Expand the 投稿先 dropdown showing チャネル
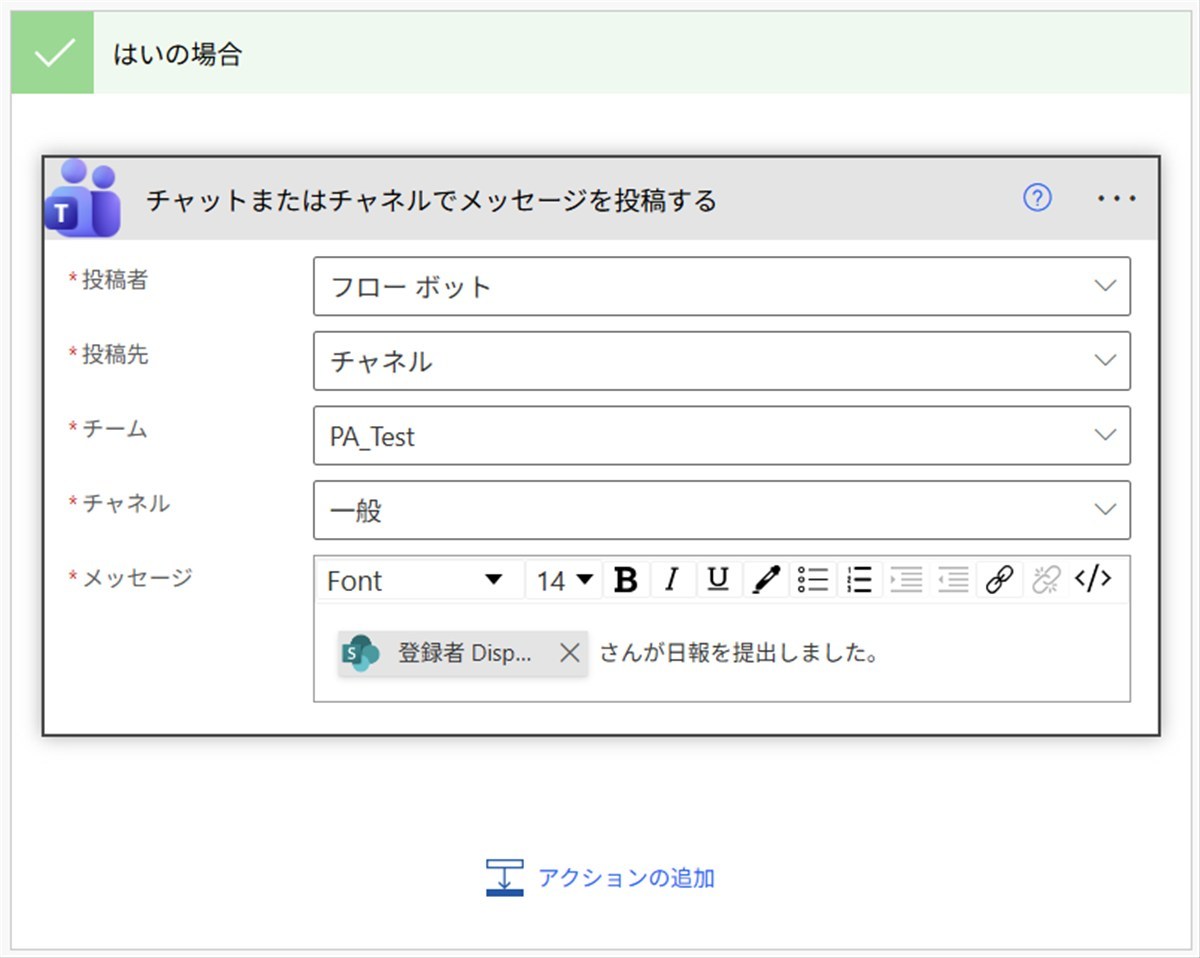The width and height of the screenshot is (1200, 958). (x=1104, y=360)
